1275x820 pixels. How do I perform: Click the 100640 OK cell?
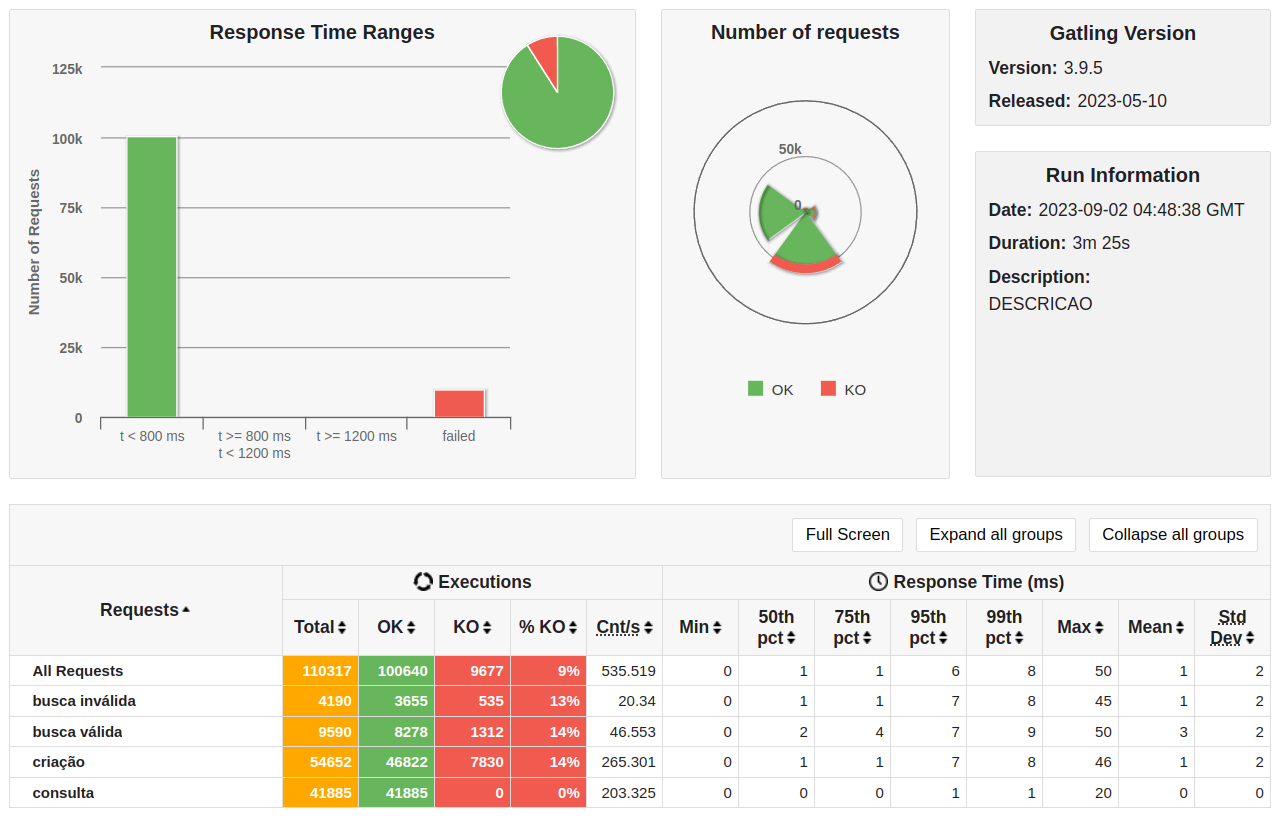pyautogui.click(x=396, y=671)
